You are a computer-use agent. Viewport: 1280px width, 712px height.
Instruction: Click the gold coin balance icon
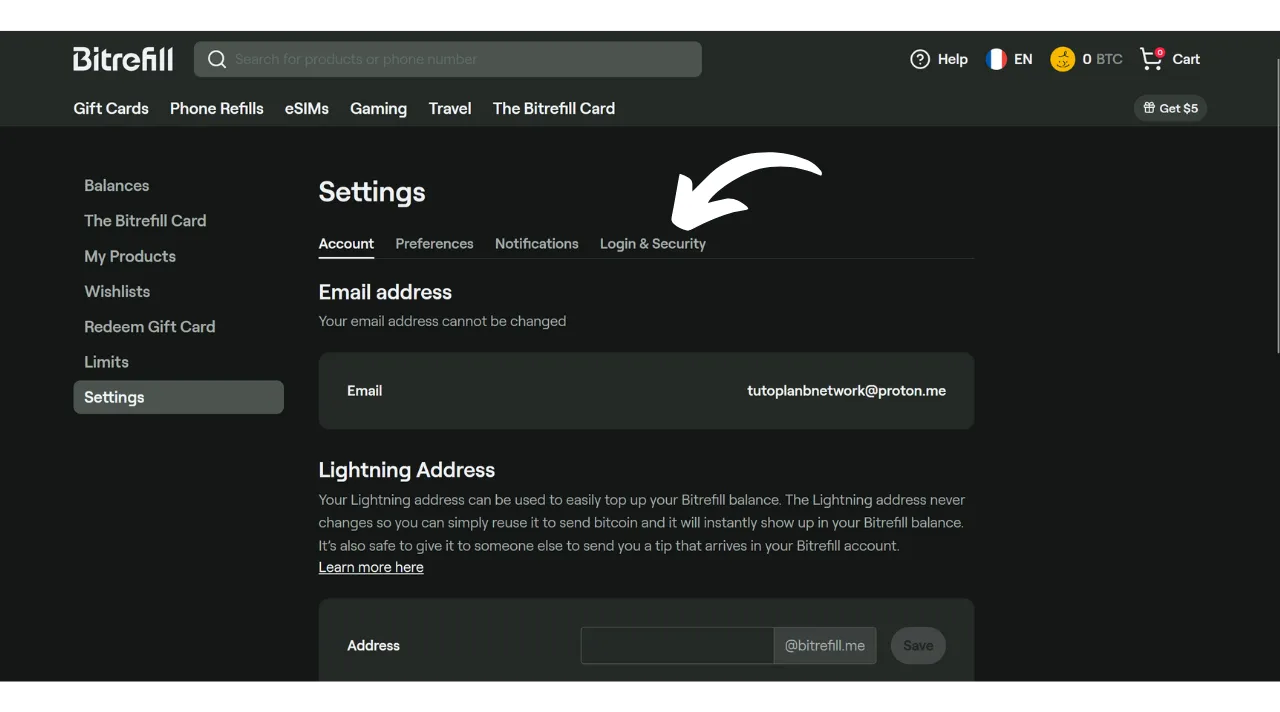(1062, 59)
